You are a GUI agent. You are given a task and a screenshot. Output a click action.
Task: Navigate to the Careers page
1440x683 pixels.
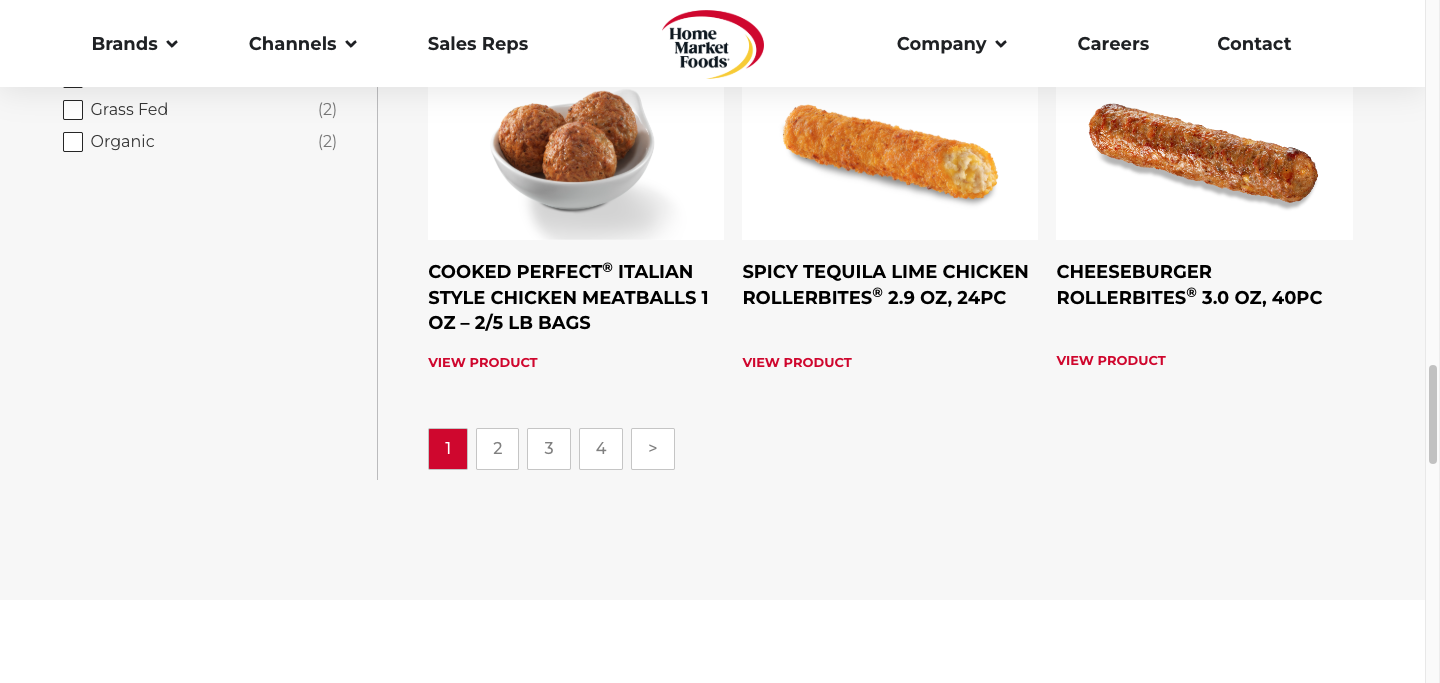pyautogui.click(x=1113, y=44)
